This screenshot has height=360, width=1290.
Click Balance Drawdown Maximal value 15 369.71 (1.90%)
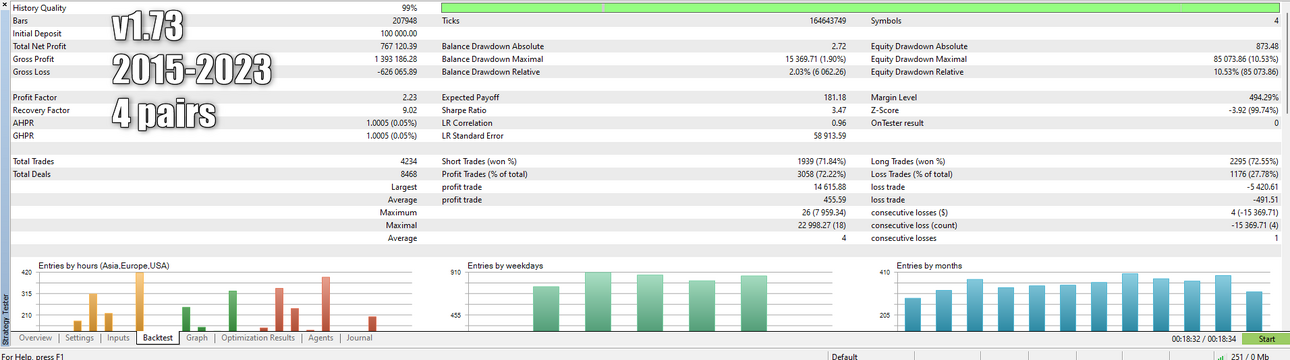(816, 59)
